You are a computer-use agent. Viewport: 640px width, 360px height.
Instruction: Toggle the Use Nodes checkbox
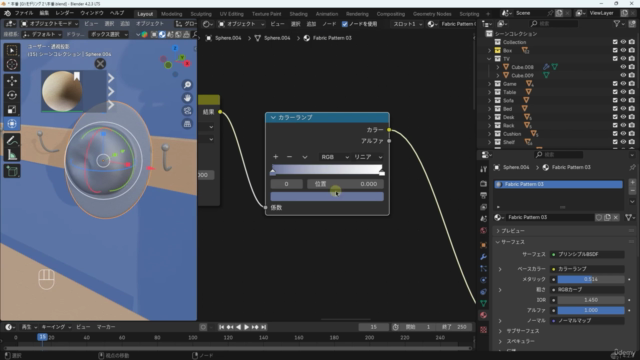pos(345,24)
